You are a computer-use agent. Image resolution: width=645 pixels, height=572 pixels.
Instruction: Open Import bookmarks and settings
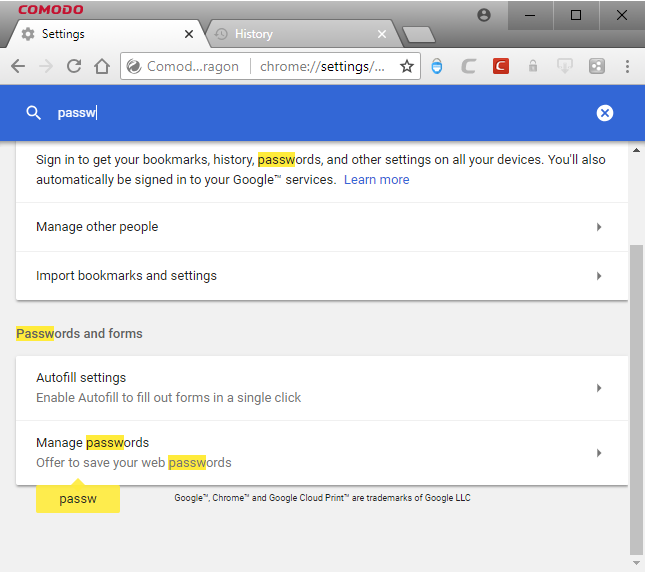(322, 276)
